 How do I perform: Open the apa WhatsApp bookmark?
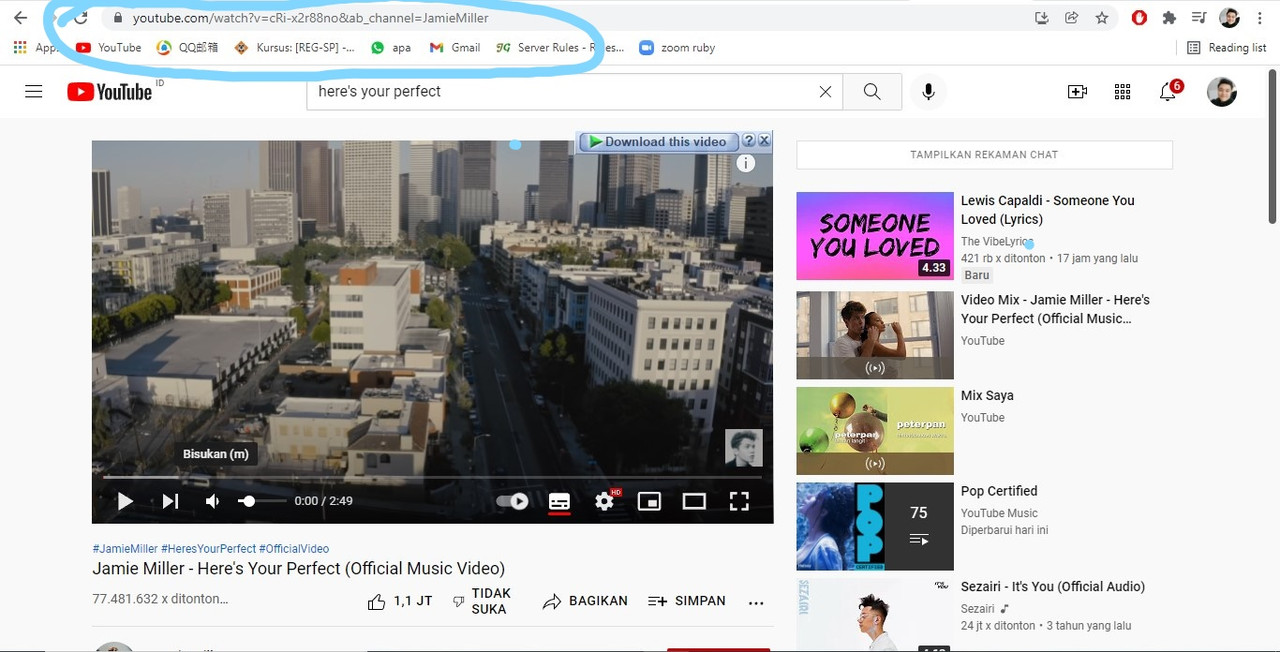390,47
